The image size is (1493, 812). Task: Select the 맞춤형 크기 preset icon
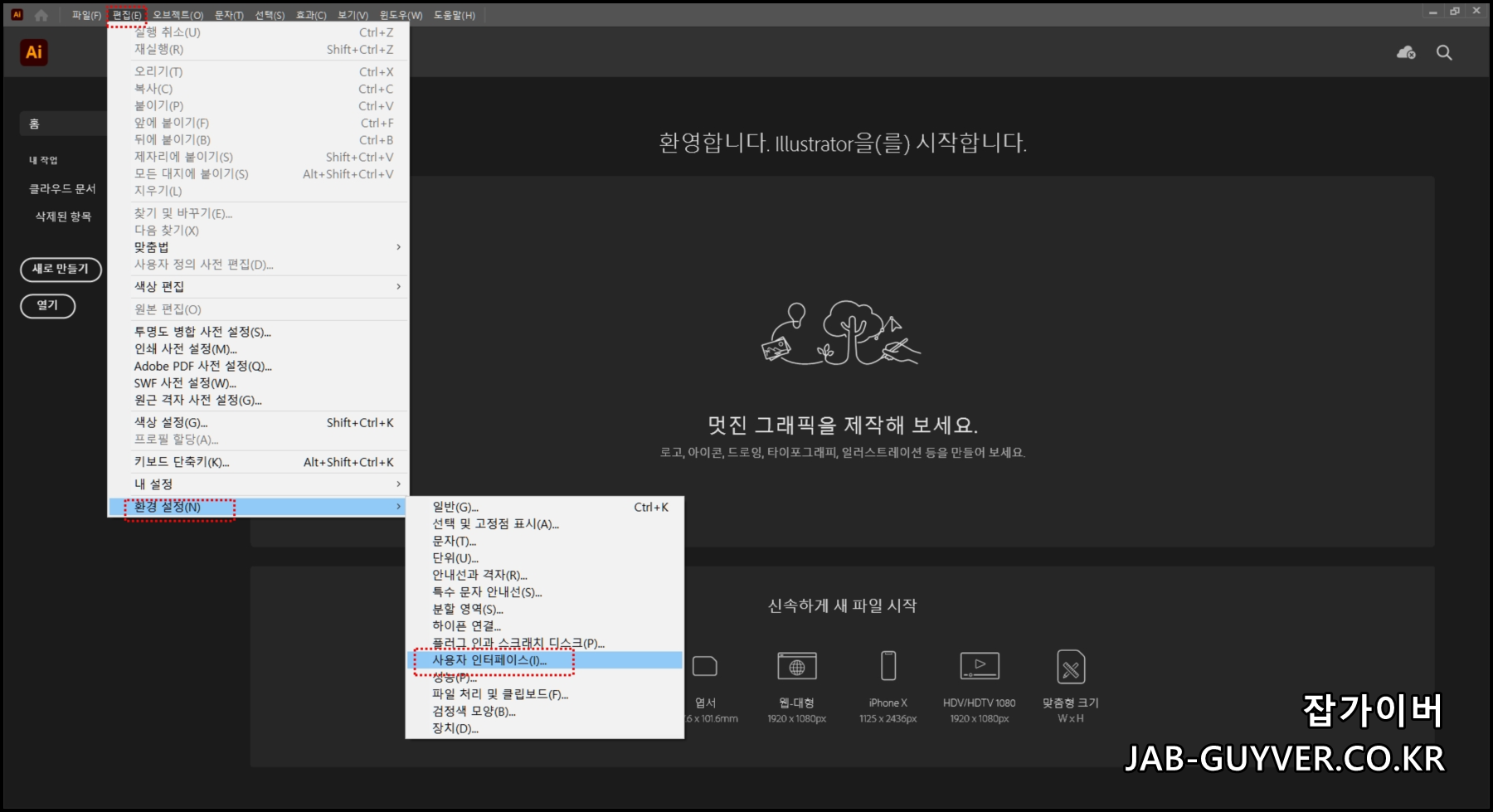(x=1071, y=667)
